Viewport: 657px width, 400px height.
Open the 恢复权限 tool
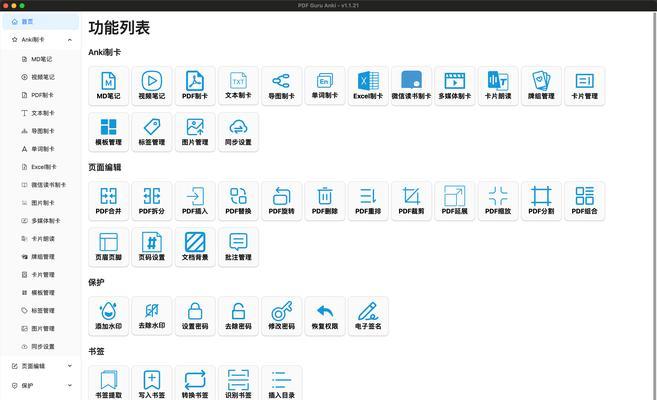325,316
